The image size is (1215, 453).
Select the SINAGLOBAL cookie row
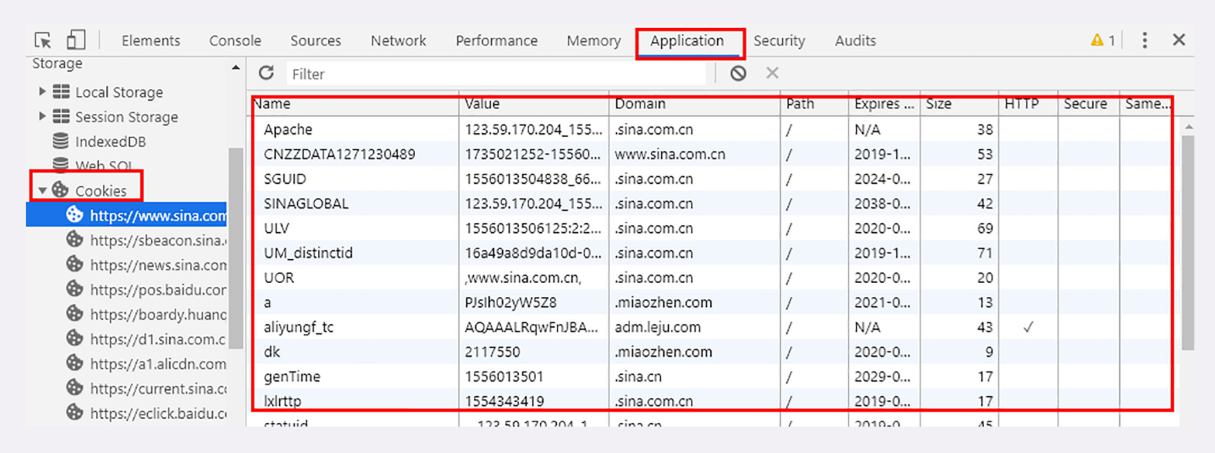pos(711,203)
